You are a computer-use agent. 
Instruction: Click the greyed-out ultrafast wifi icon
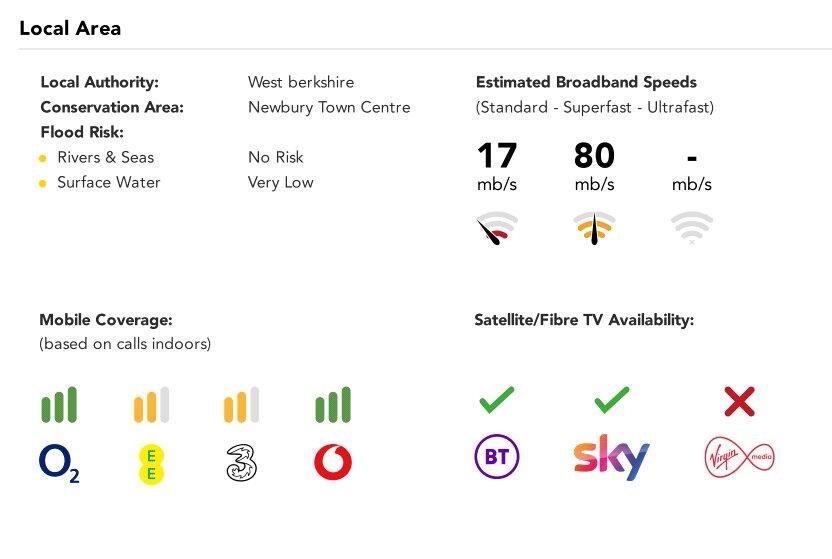click(x=692, y=229)
